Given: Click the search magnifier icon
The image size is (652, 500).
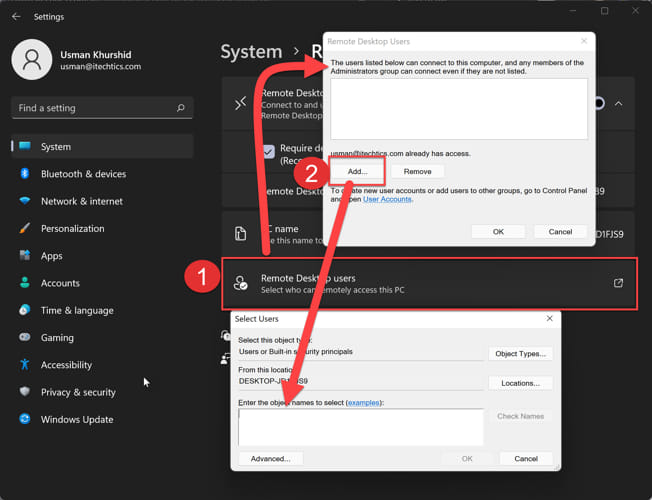Looking at the screenshot, I should pyautogui.click(x=180, y=107).
